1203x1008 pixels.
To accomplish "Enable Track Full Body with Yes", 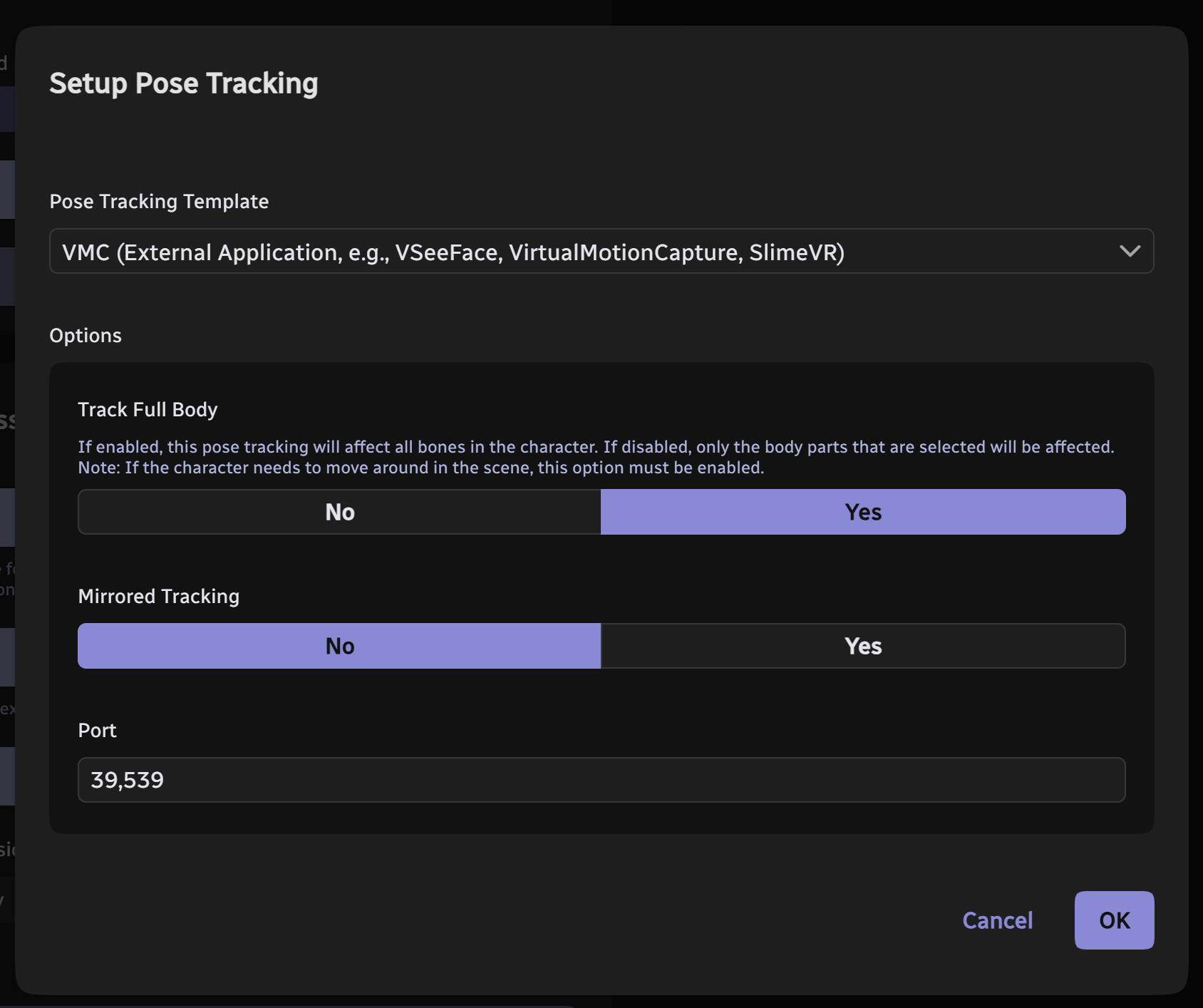I will coord(862,512).
